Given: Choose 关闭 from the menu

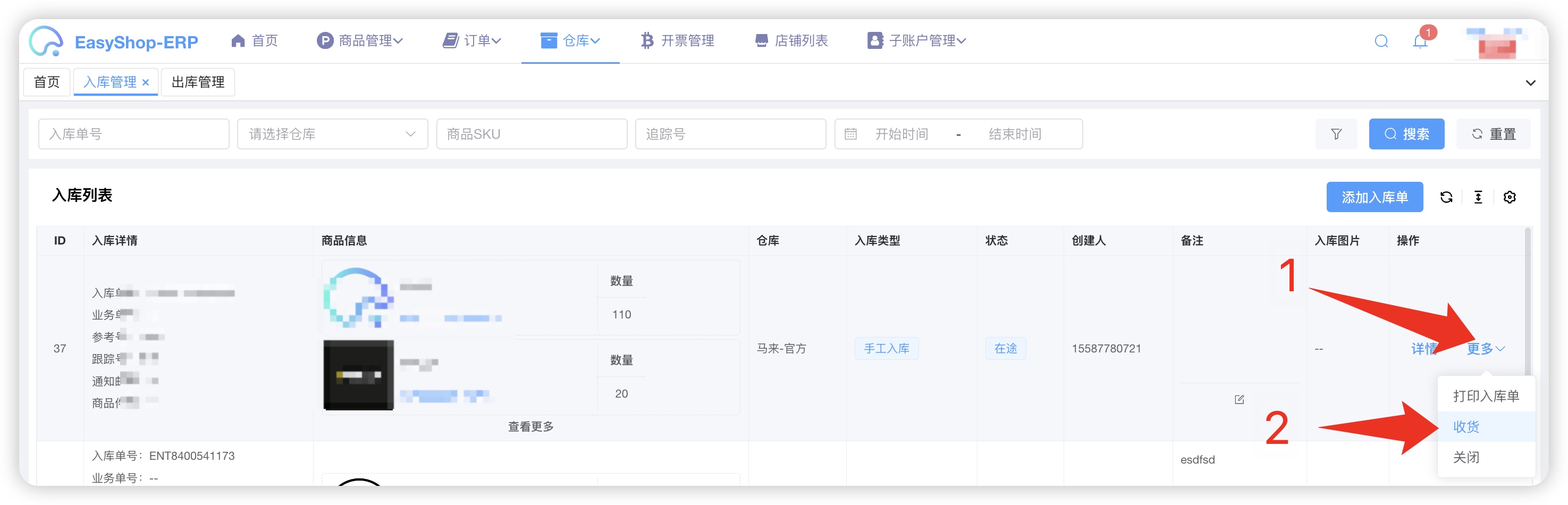Looking at the screenshot, I should [1486, 458].
